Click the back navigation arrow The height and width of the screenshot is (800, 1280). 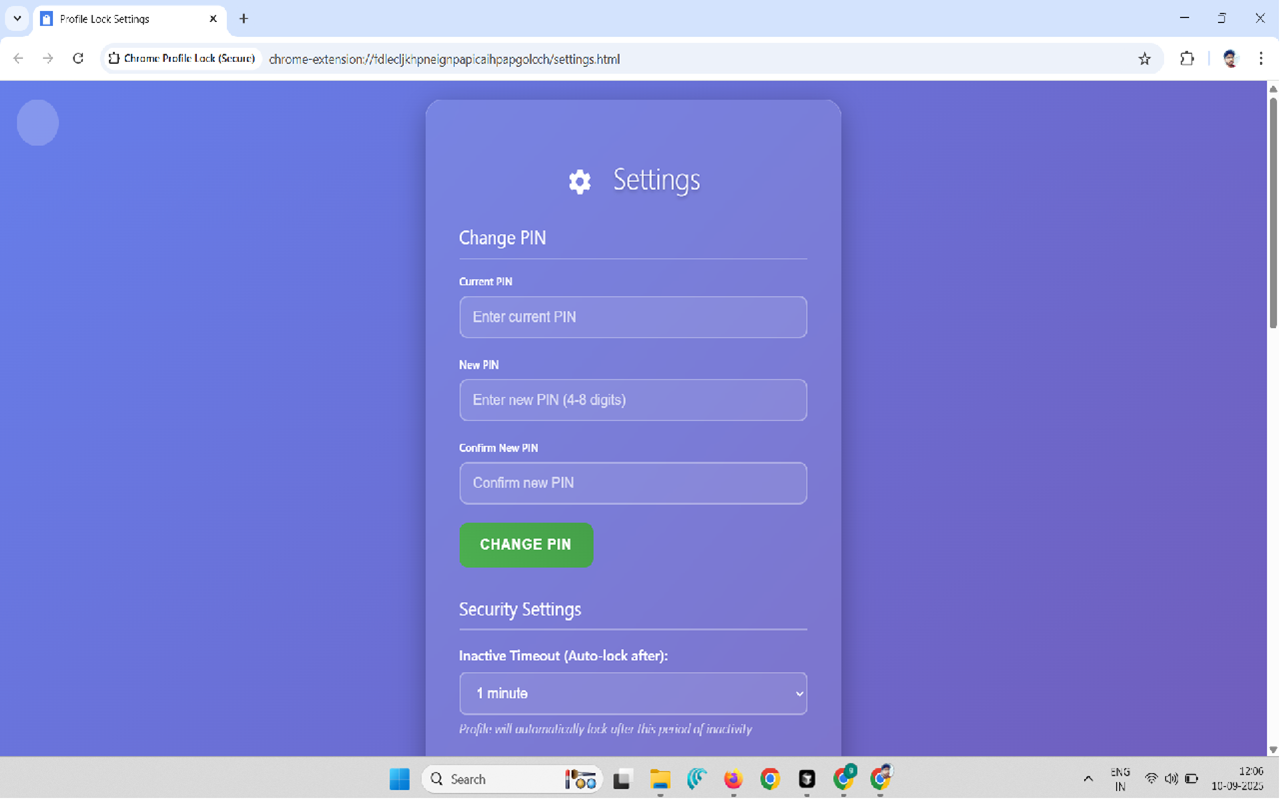tap(17, 59)
